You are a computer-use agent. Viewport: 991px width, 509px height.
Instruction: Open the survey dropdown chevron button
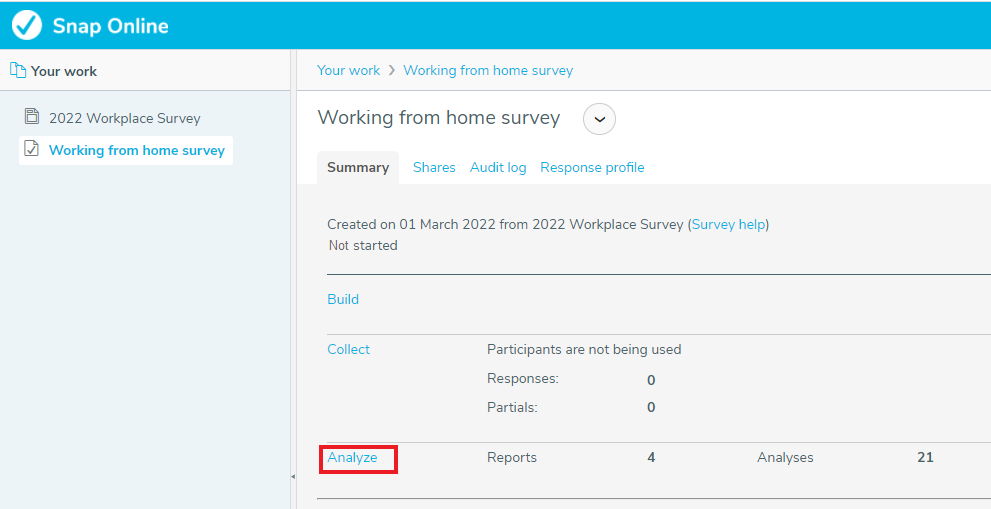(x=599, y=119)
